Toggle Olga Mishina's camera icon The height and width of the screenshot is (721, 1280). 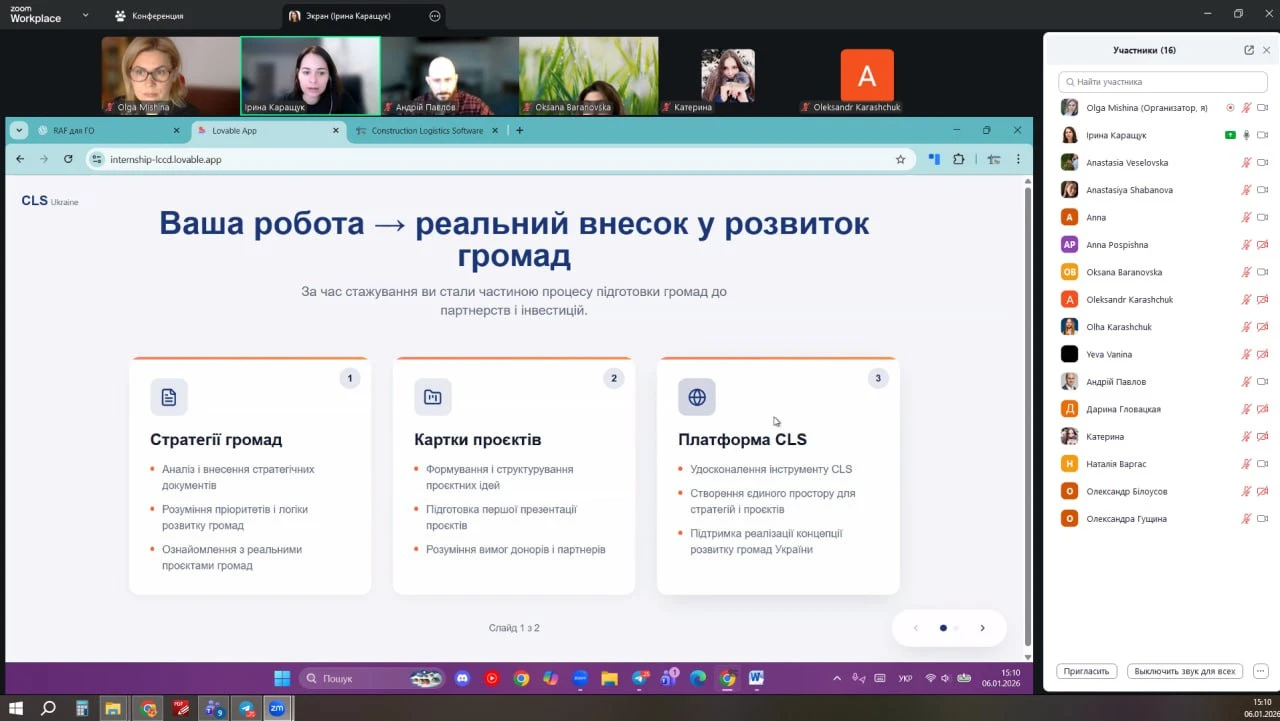(1262, 108)
